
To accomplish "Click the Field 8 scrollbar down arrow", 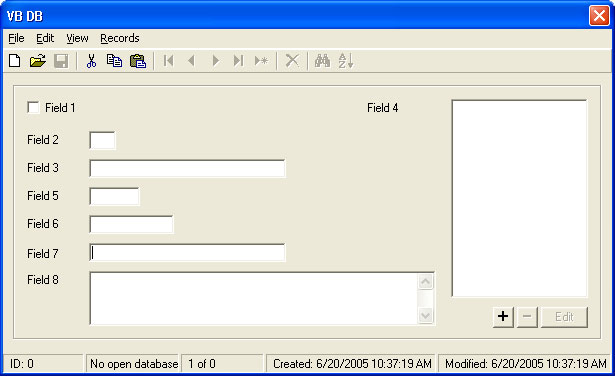I will click(426, 315).
